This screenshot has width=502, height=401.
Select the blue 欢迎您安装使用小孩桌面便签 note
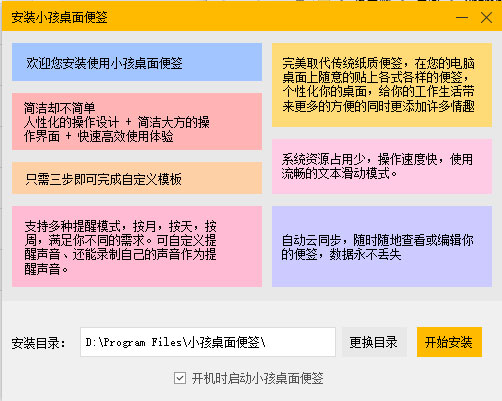click(137, 62)
